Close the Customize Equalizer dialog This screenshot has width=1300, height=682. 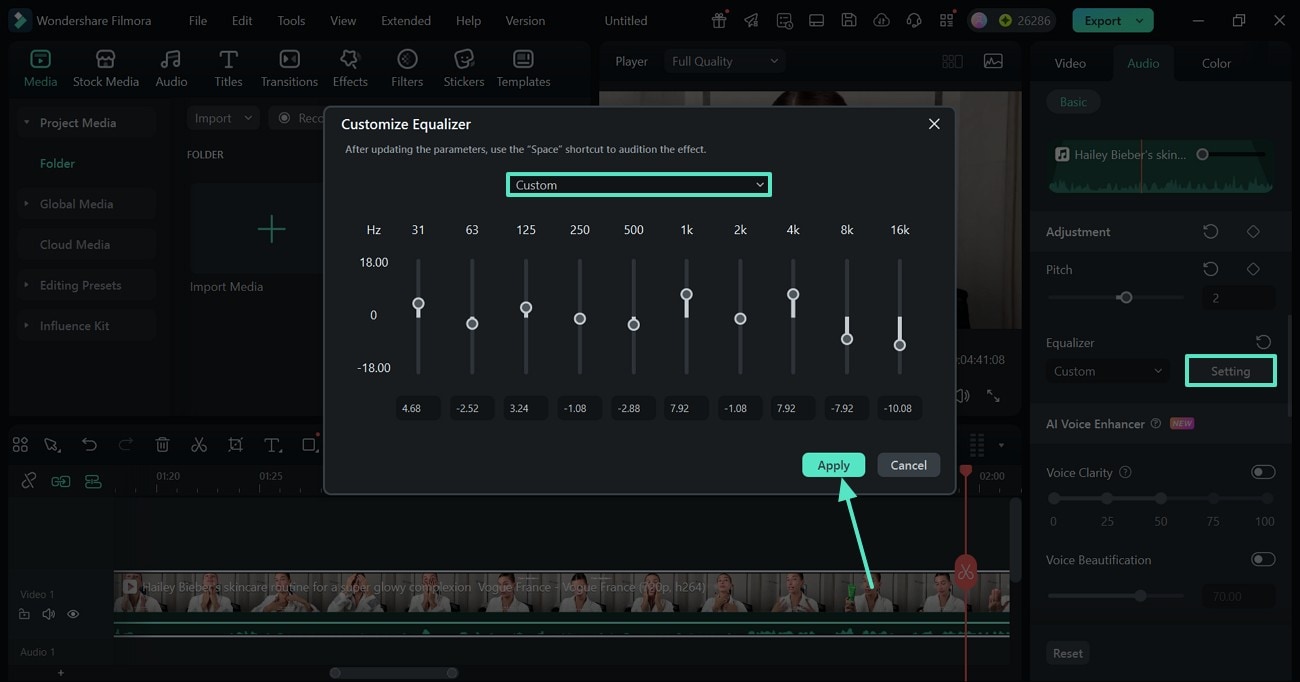[x=934, y=124]
